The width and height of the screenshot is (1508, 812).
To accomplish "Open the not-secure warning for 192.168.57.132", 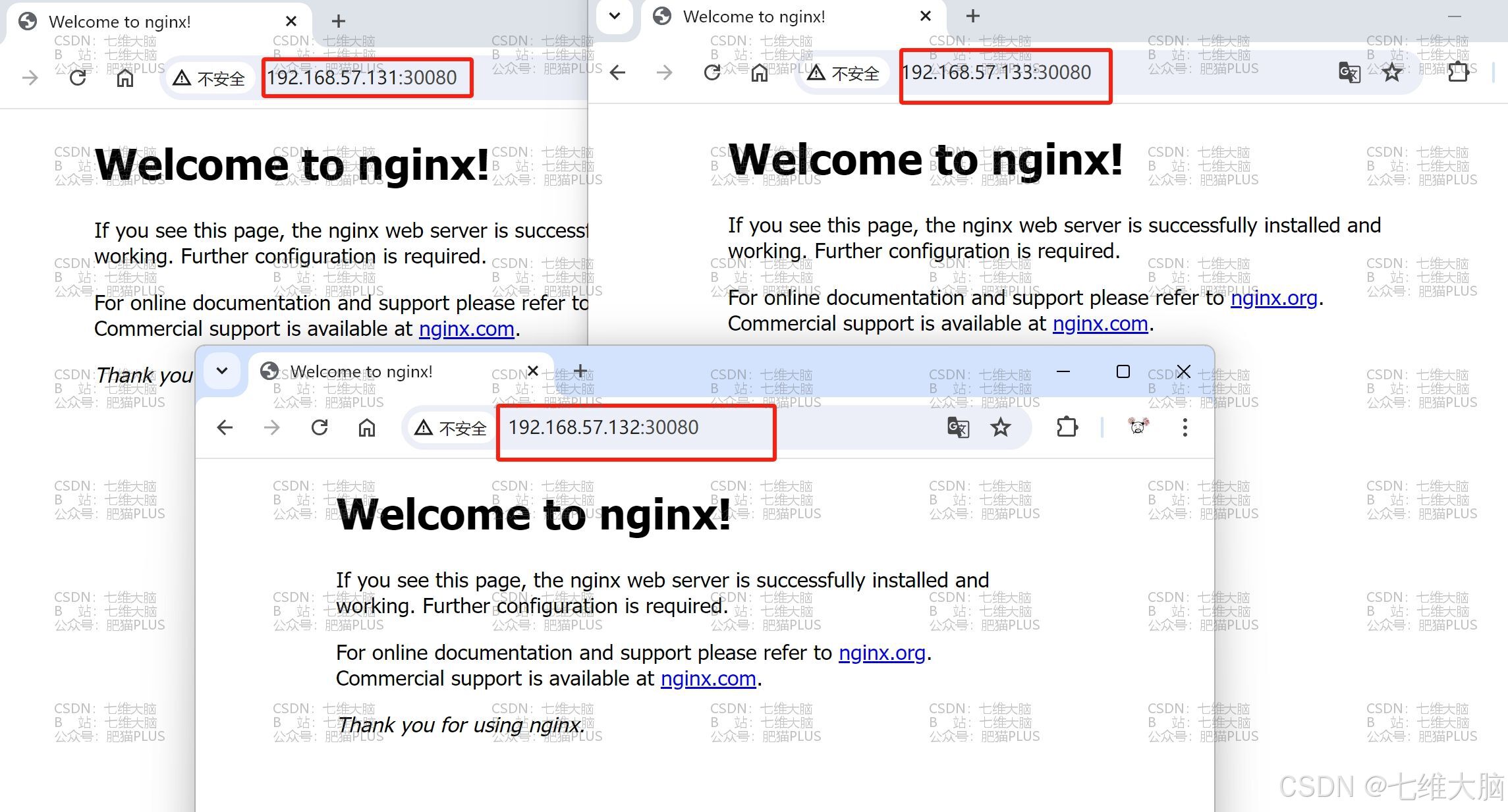I will (451, 428).
